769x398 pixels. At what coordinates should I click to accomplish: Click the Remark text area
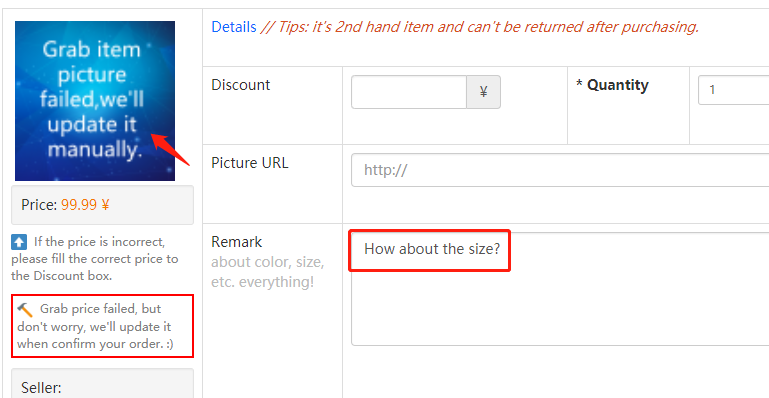pyautogui.click(x=560, y=289)
